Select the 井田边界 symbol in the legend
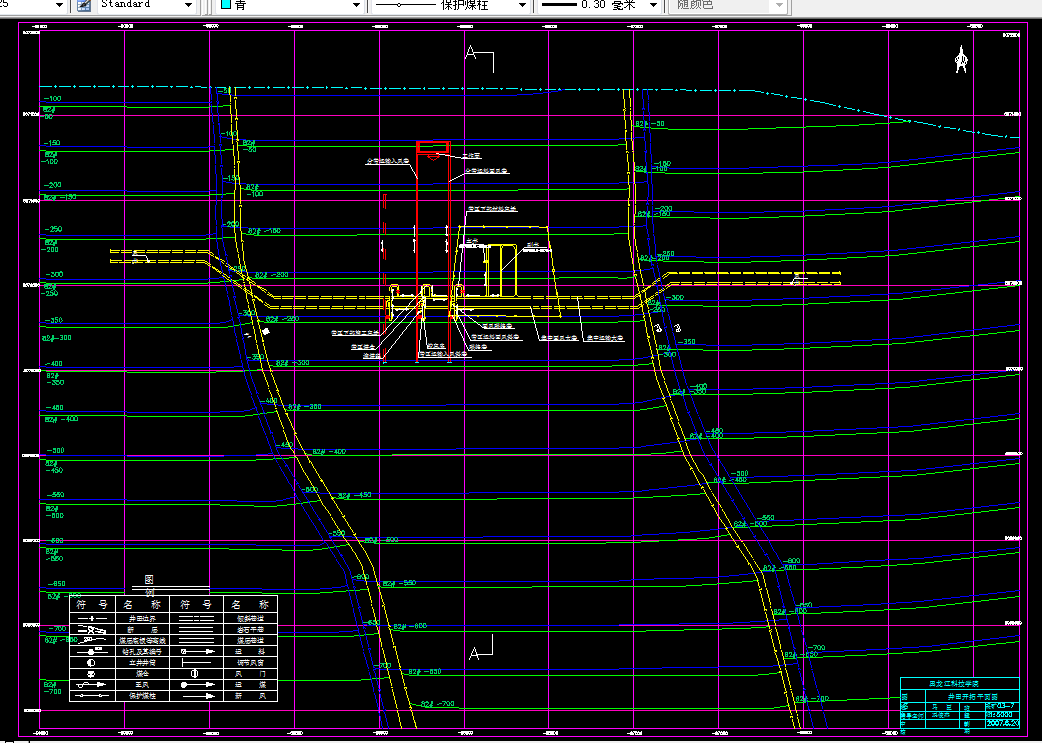The height and width of the screenshot is (743, 1042). 92,619
